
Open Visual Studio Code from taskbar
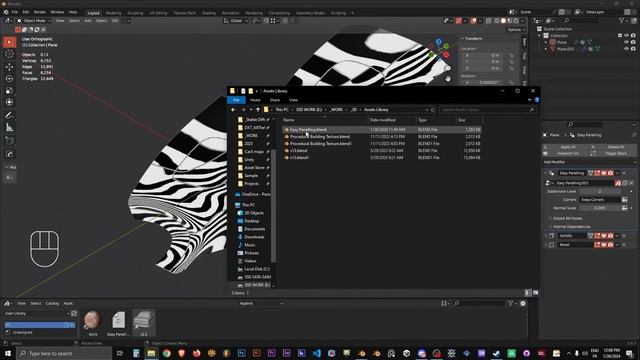[x=317, y=353]
